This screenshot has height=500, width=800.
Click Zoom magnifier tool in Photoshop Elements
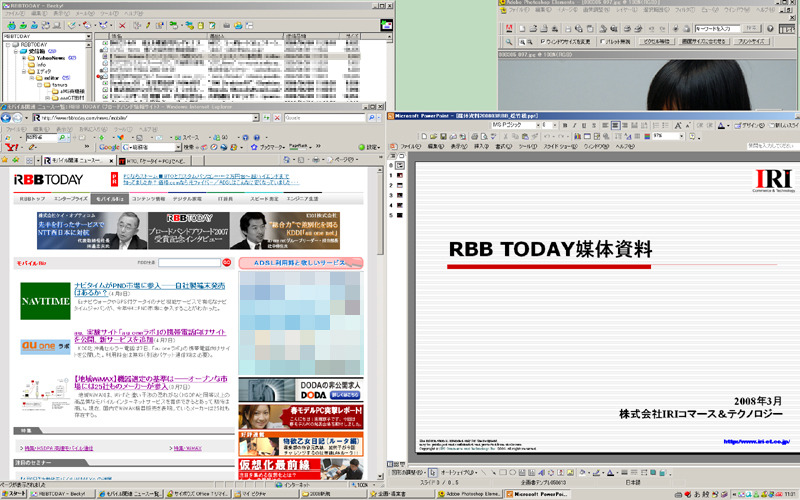(509, 42)
